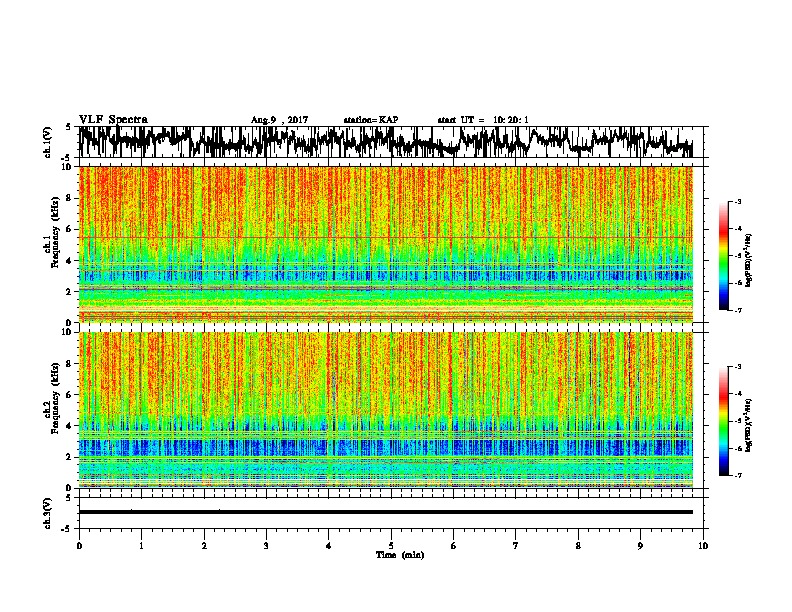Click time axis tick label "0"
This screenshot has height=612, width=792.
coord(79,546)
